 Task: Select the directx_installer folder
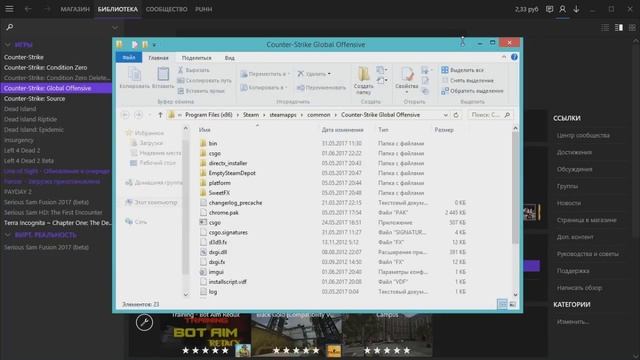click(x=228, y=163)
